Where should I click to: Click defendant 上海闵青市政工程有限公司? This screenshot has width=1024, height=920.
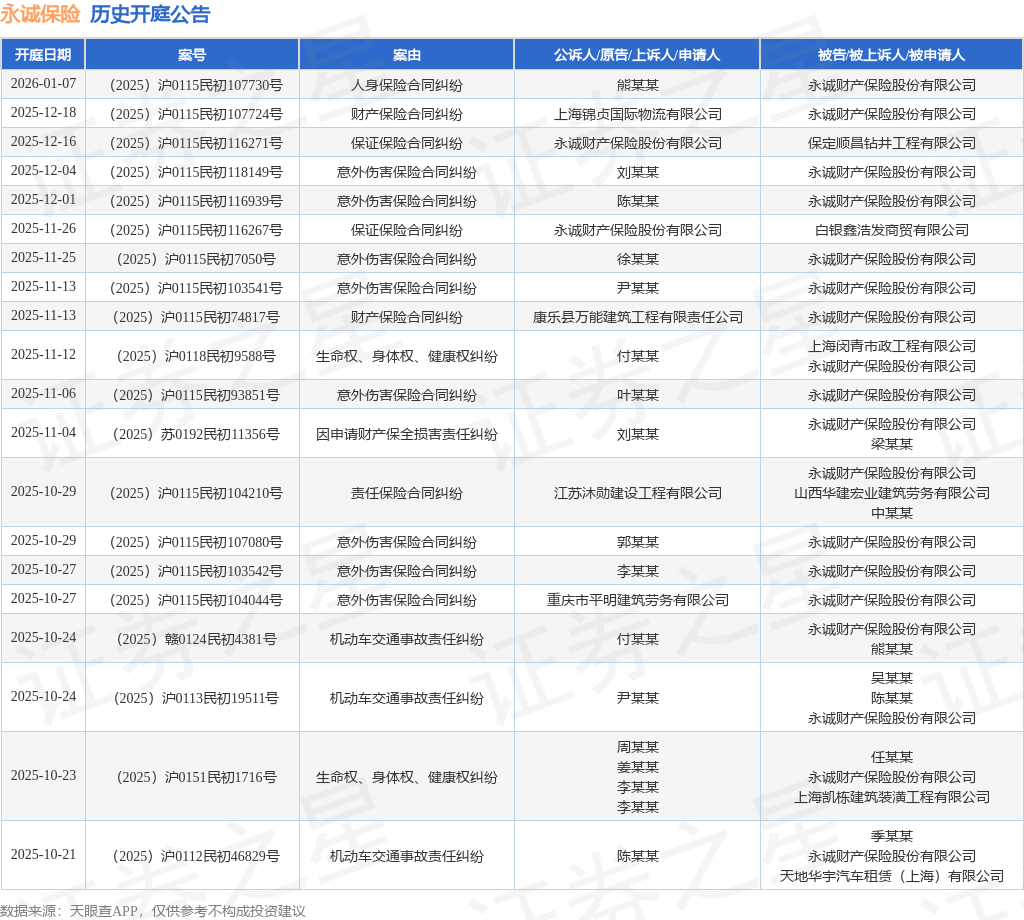pos(891,346)
